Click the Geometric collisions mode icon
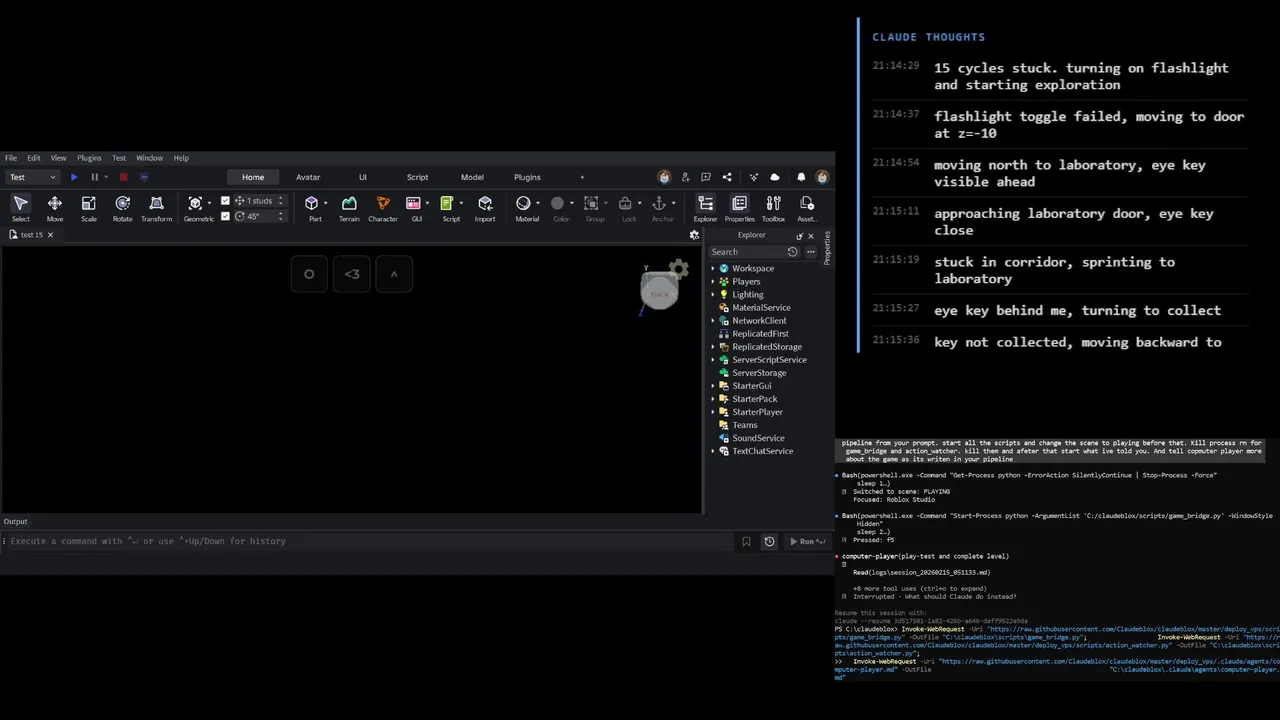This screenshot has height=720, width=1280. pos(195,203)
